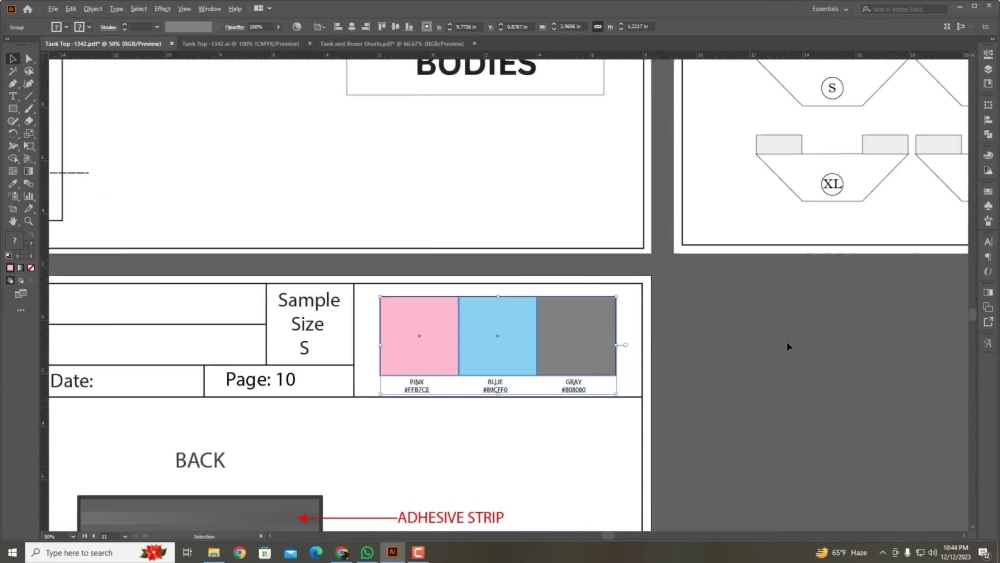This screenshot has width=1000, height=563.
Task: Select the Lasso tool
Action: (x=29, y=71)
